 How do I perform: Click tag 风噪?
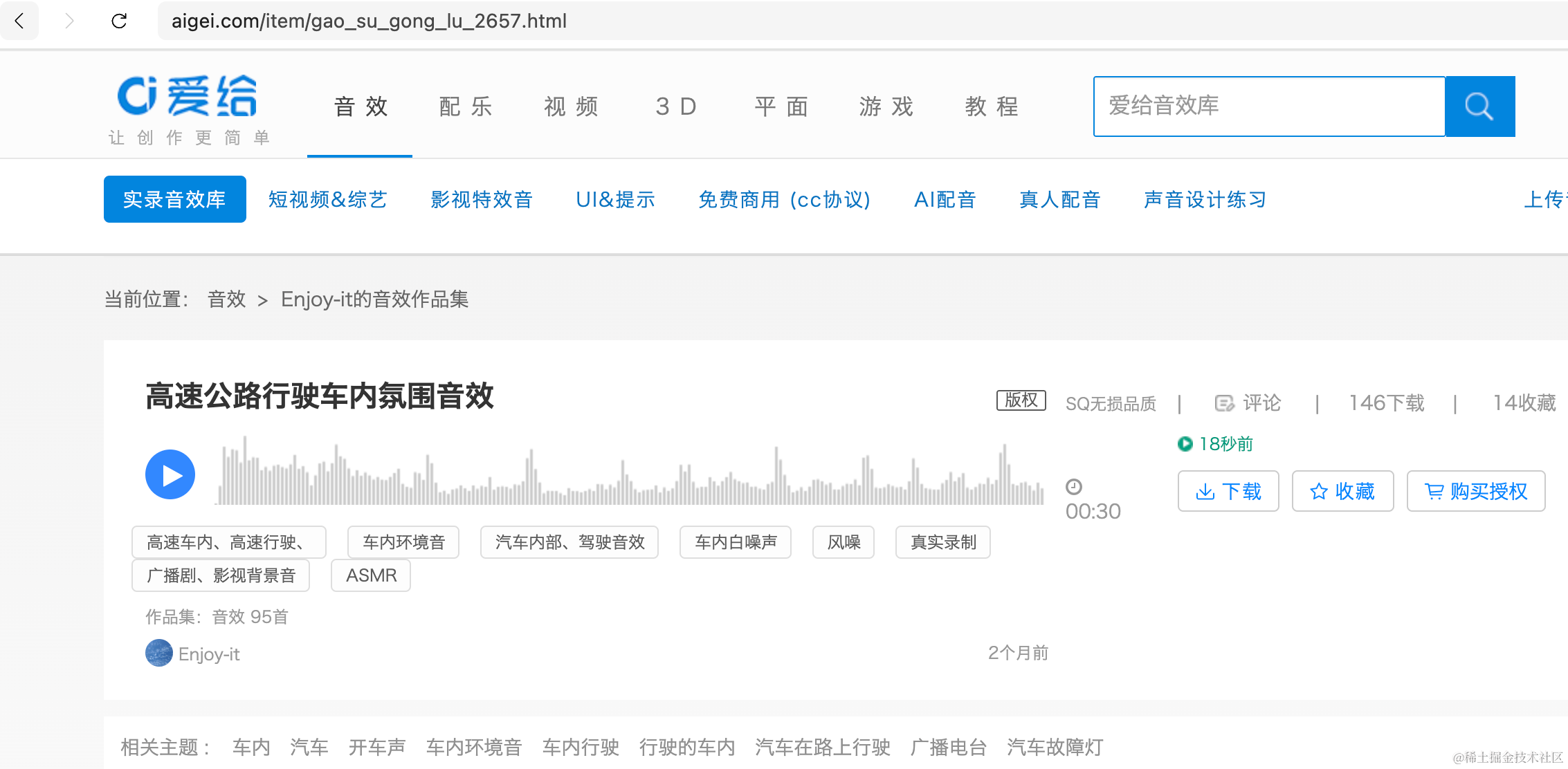coord(844,542)
